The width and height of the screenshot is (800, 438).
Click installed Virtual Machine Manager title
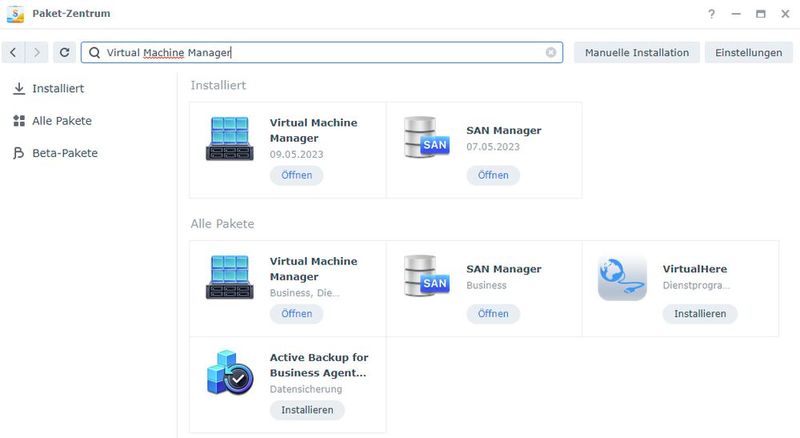[x=313, y=130]
